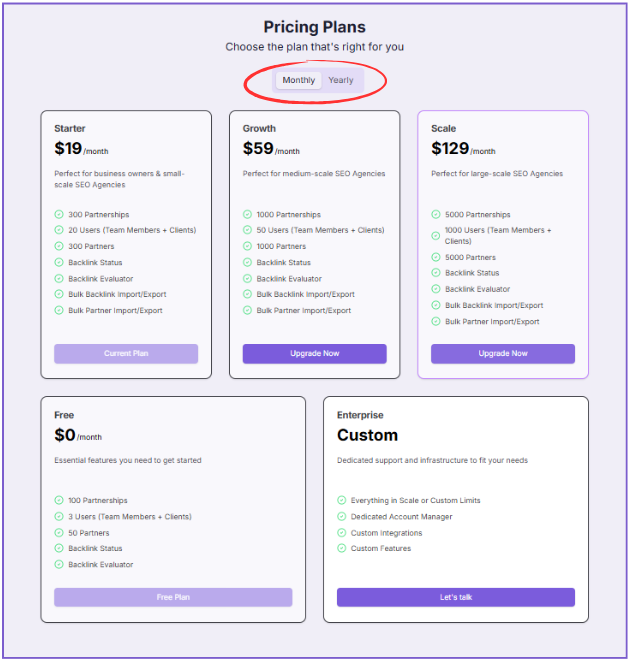The image size is (632, 661).
Task: Click check icon beside Starter Bulk Partner Import/Export
Action: tap(60, 311)
